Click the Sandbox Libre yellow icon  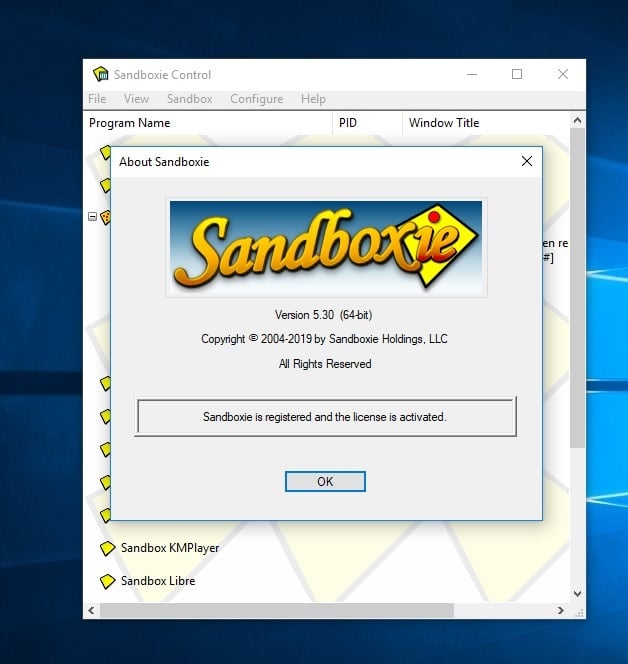[107, 581]
